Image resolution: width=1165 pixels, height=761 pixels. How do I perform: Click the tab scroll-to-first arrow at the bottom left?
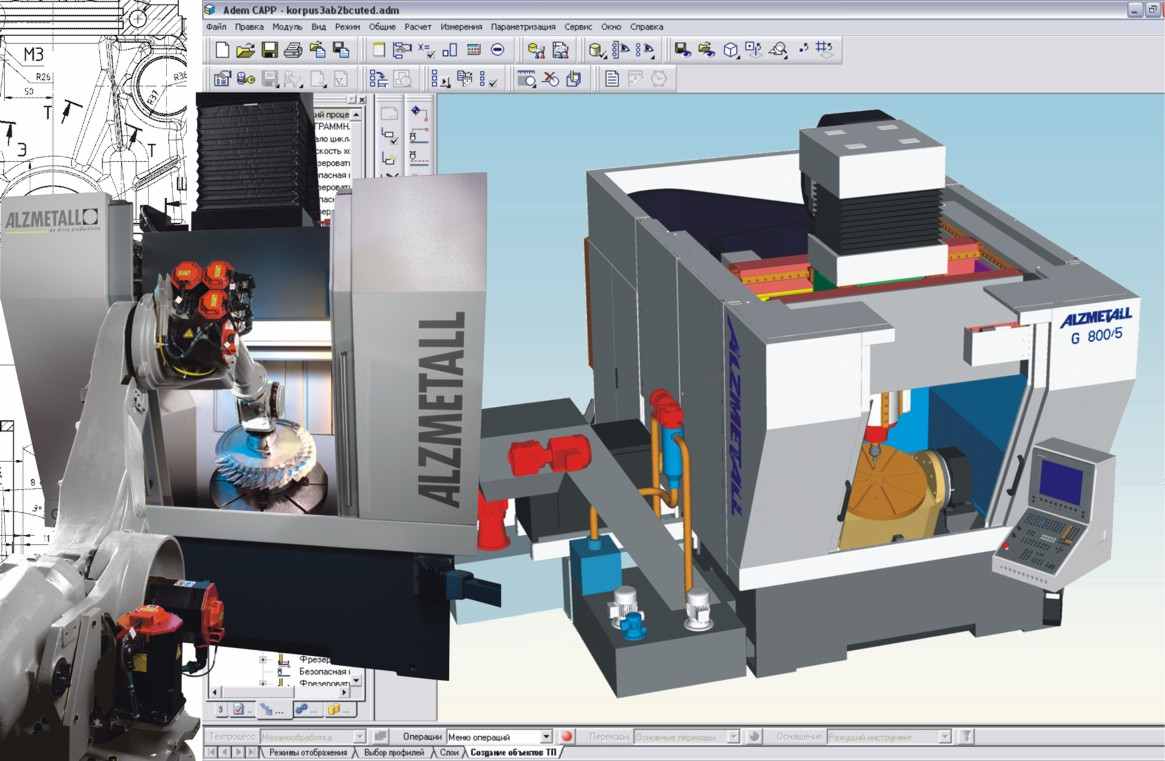211,753
